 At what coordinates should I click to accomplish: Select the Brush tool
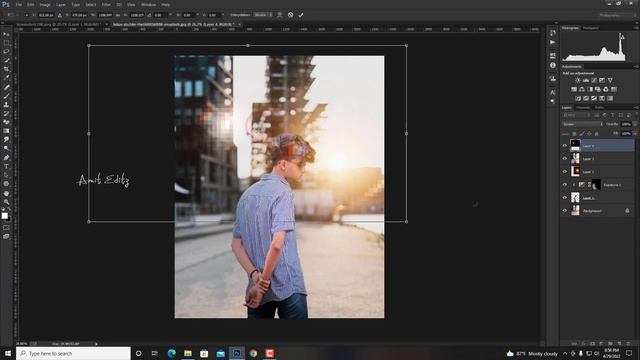[x=6, y=96]
